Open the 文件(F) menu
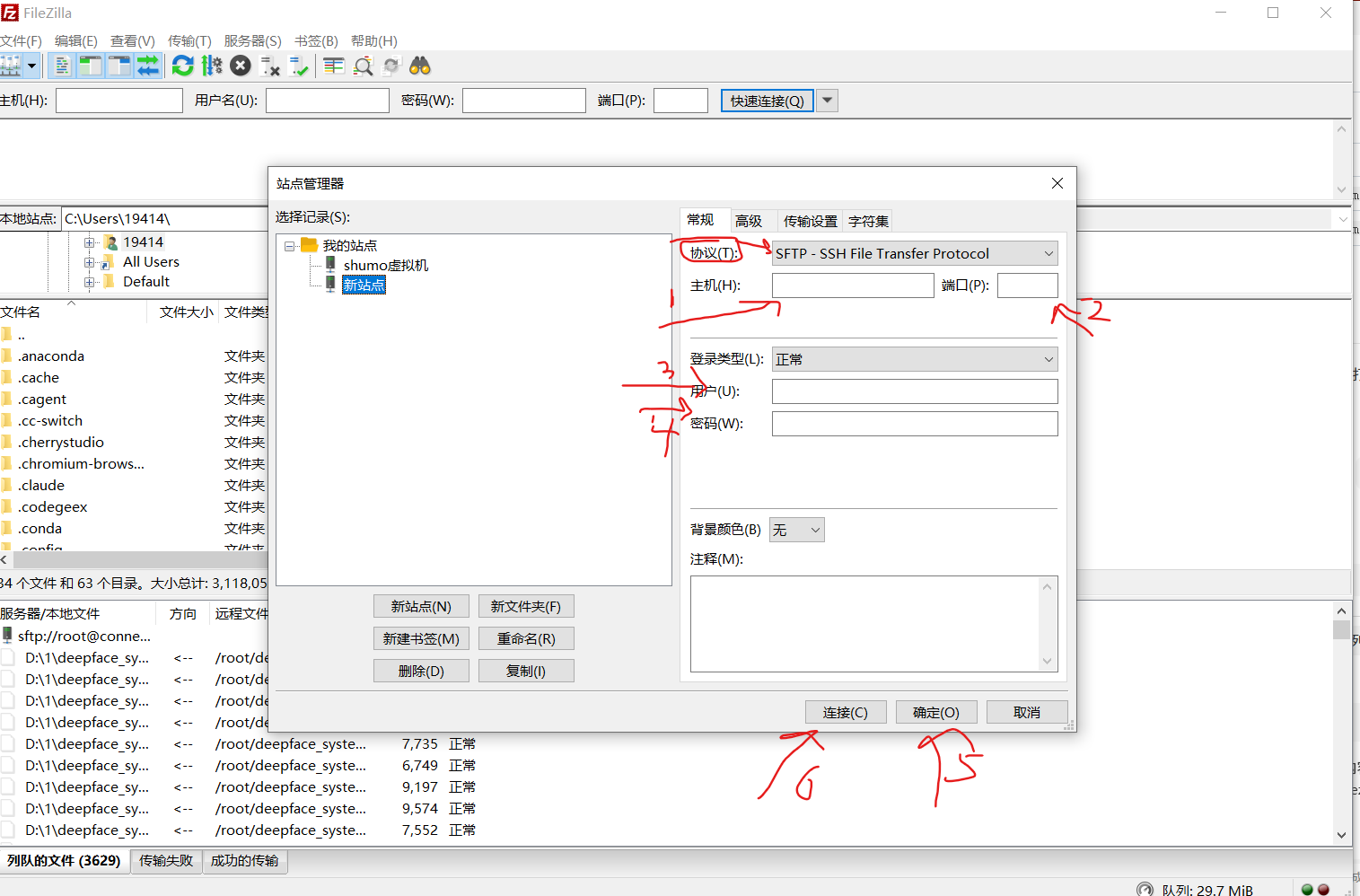1360x896 pixels. [x=21, y=41]
